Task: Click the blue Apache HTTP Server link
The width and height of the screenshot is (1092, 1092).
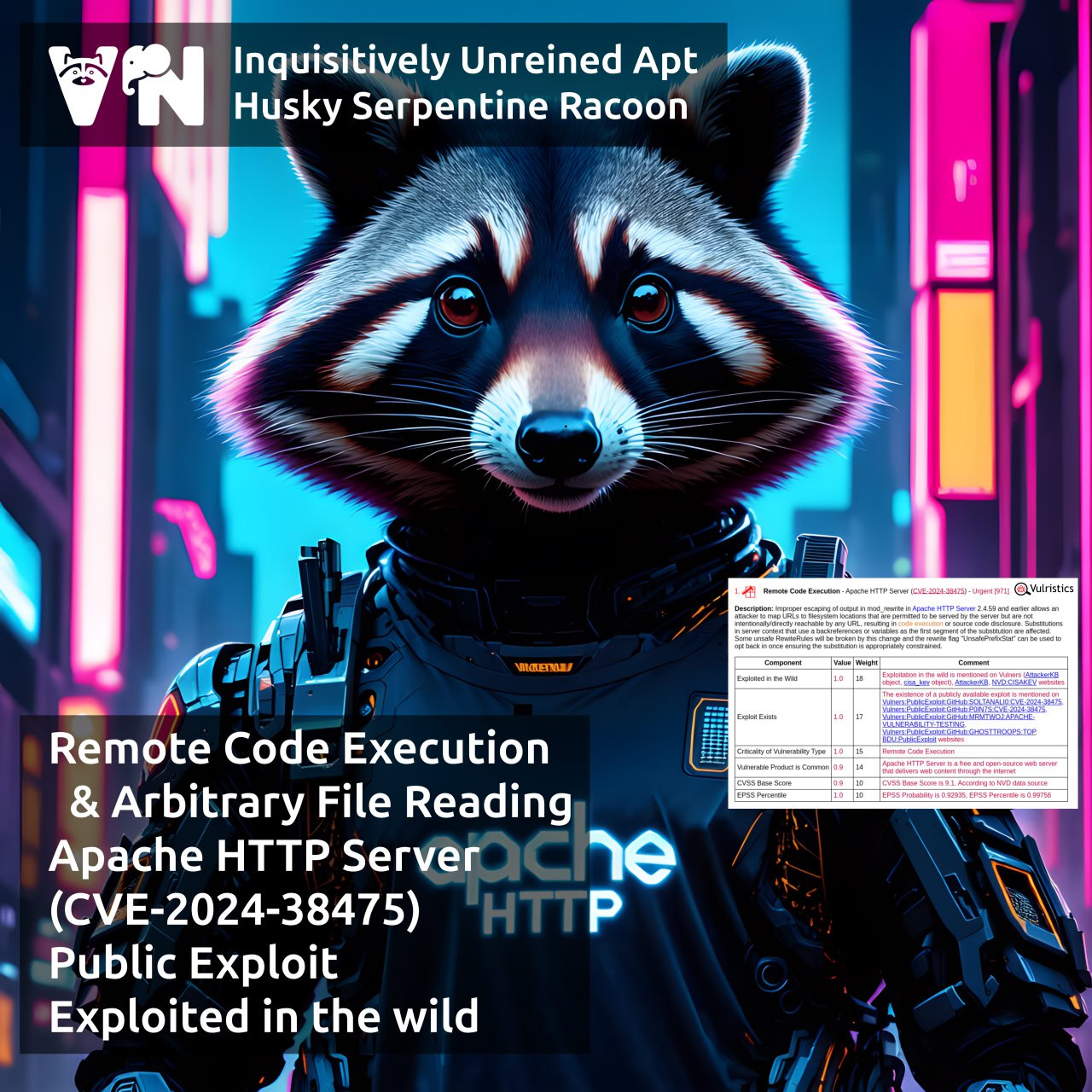Action: coord(944,608)
